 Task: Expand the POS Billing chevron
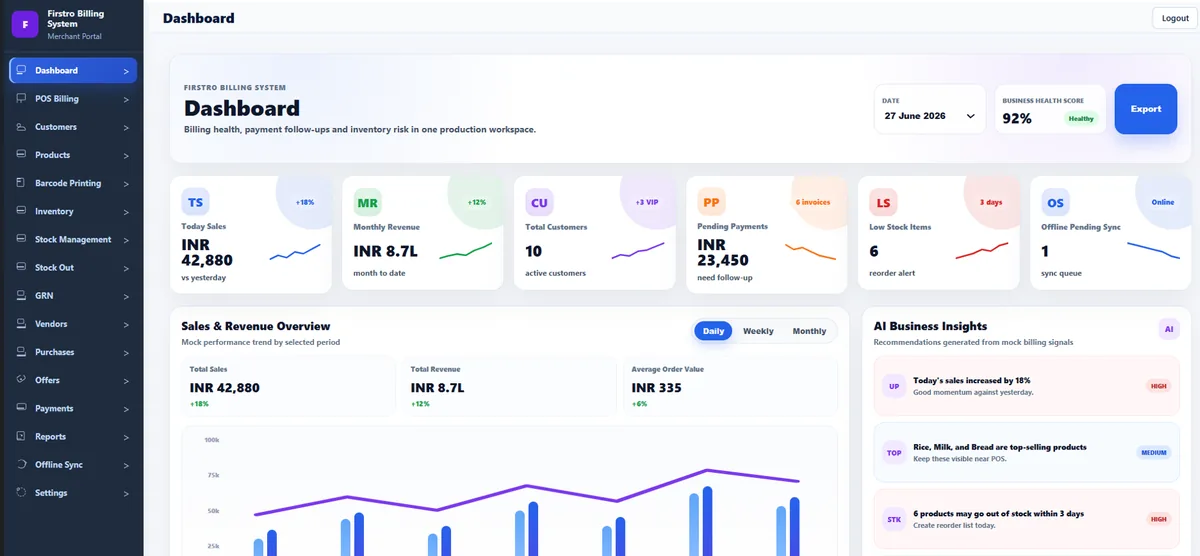[126, 99]
